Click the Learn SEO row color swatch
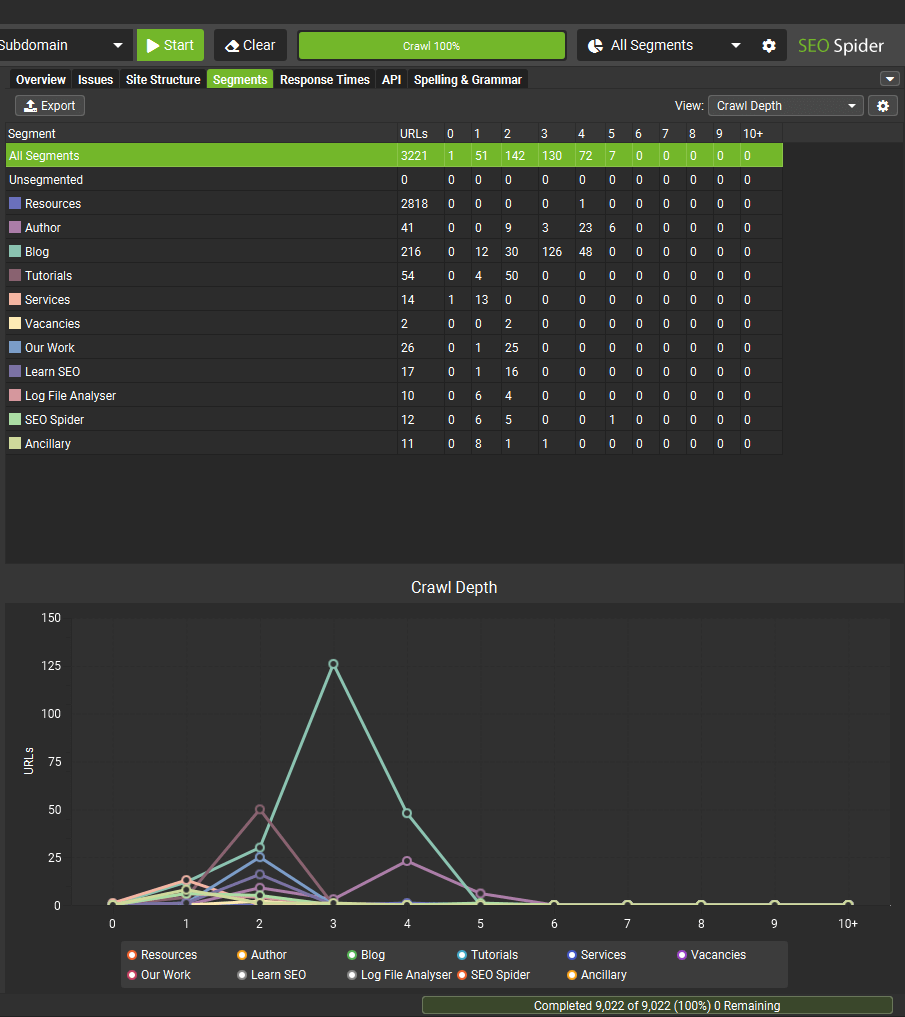The height and width of the screenshot is (1017, 905). [x=15, y=371]
